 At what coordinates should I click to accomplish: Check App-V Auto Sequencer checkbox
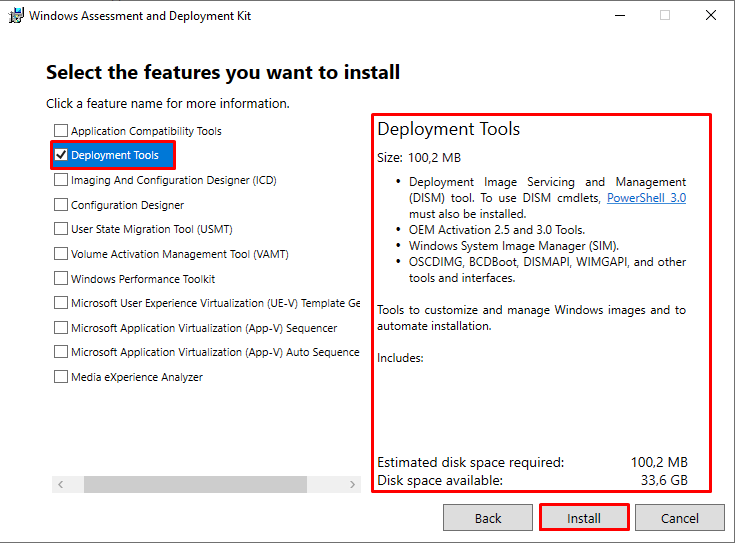pyautogui.click(x=61, y=351)
